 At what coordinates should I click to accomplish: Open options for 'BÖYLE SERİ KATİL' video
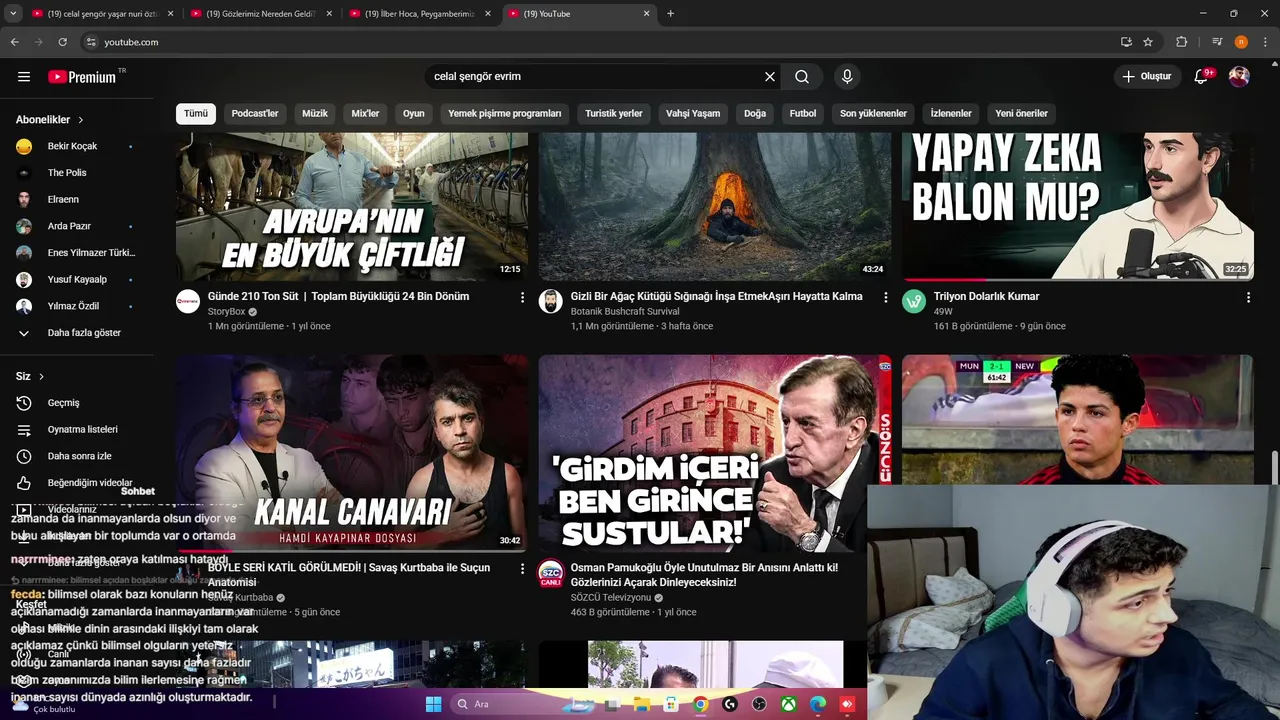click(522, 568)
